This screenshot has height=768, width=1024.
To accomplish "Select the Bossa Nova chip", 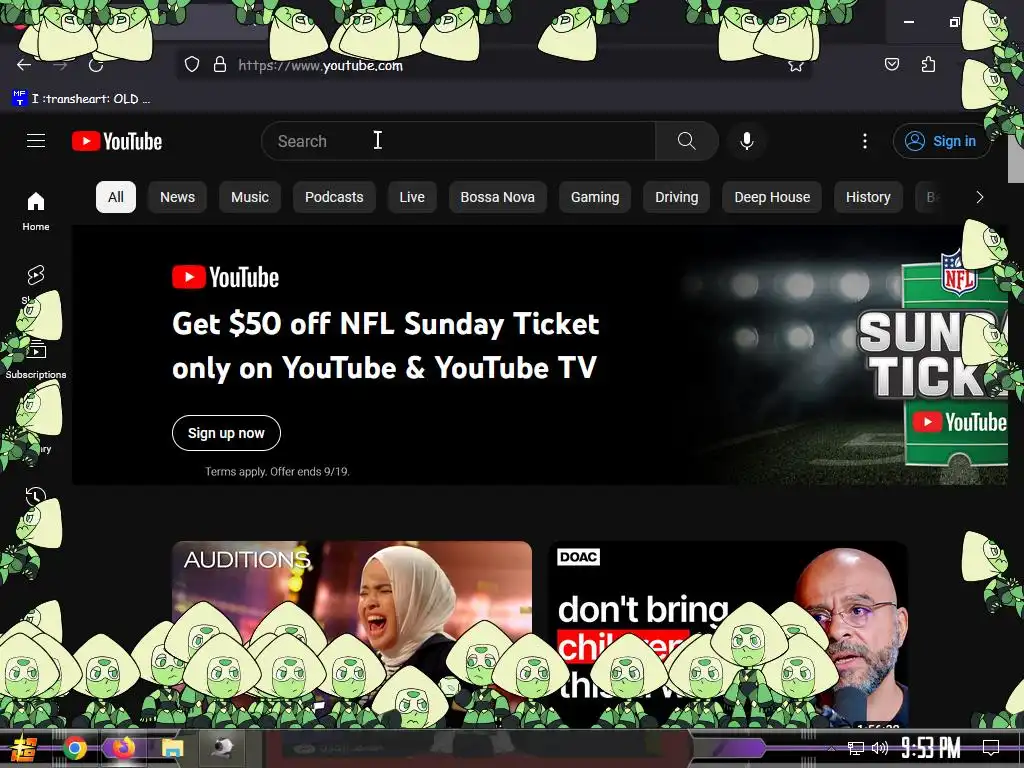I will [498, 197].
